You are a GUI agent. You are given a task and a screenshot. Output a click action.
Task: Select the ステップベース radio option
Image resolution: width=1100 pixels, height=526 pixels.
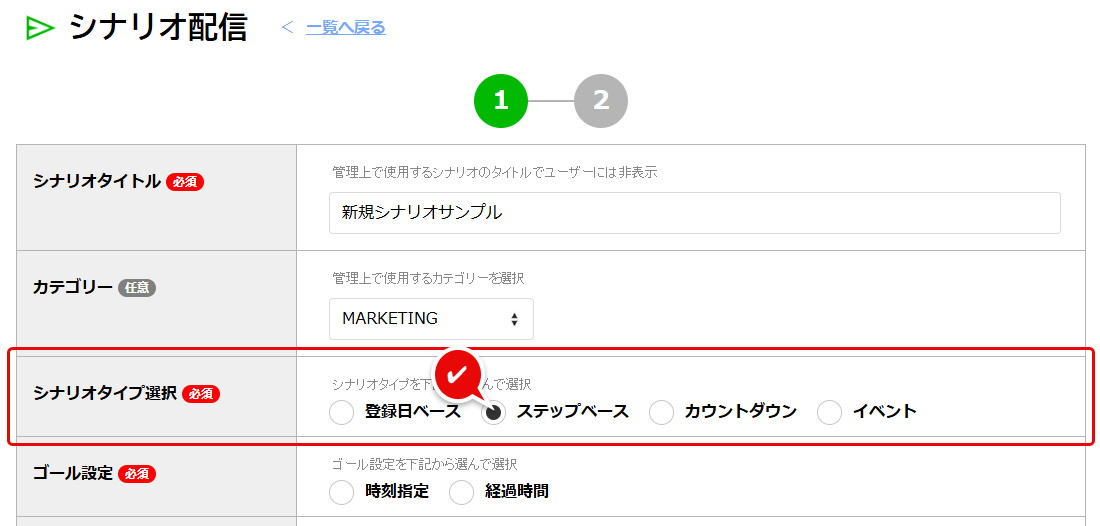[x=494, y=412]
